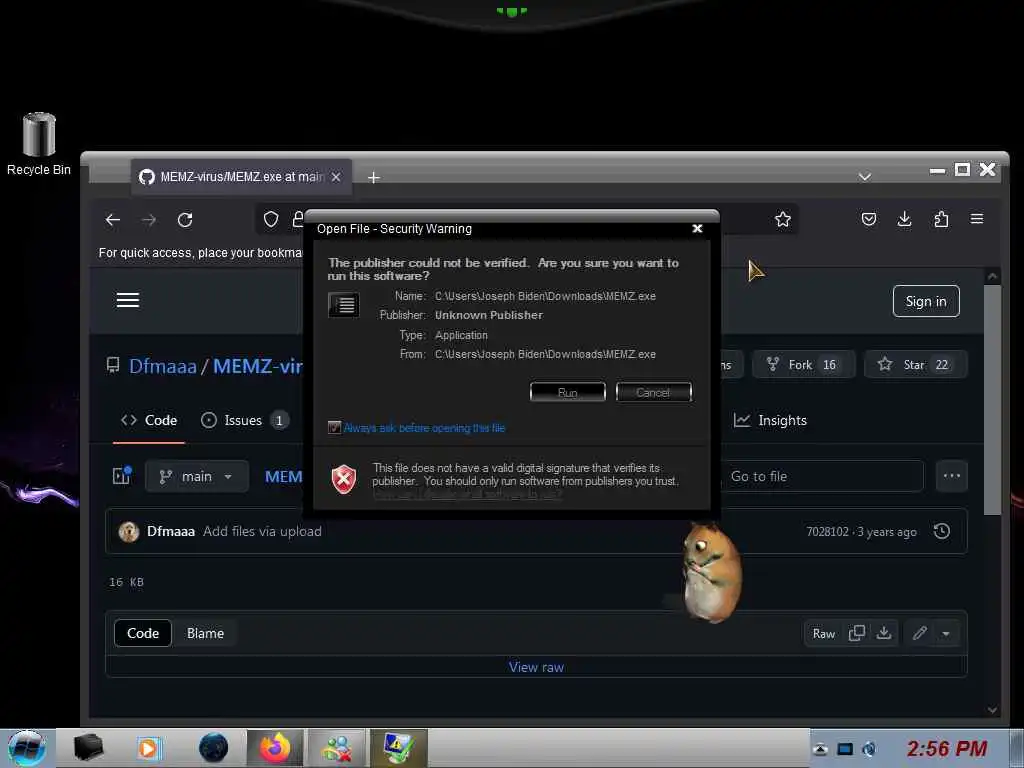1024x768 pixels.
Task: Fork the repository
Action: pos(803,364)
